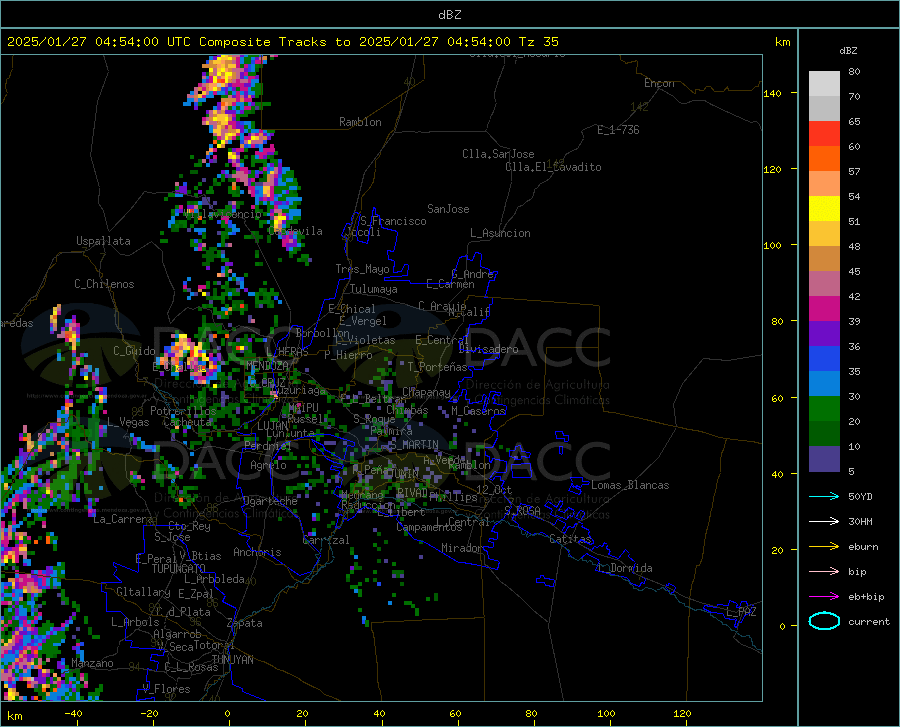Click the 'L_Dormida' map label
This screenshot has height=727, width=900.
(624, 568)
